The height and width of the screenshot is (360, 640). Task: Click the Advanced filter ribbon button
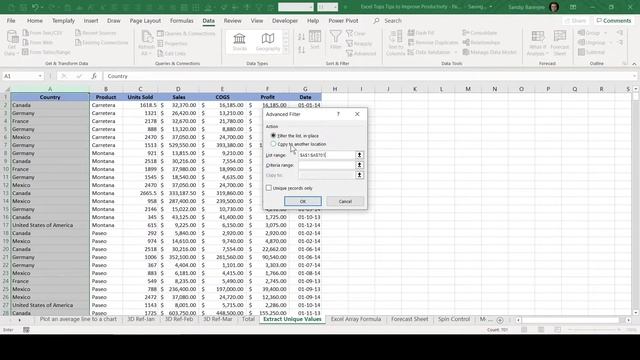click(361, 53)
